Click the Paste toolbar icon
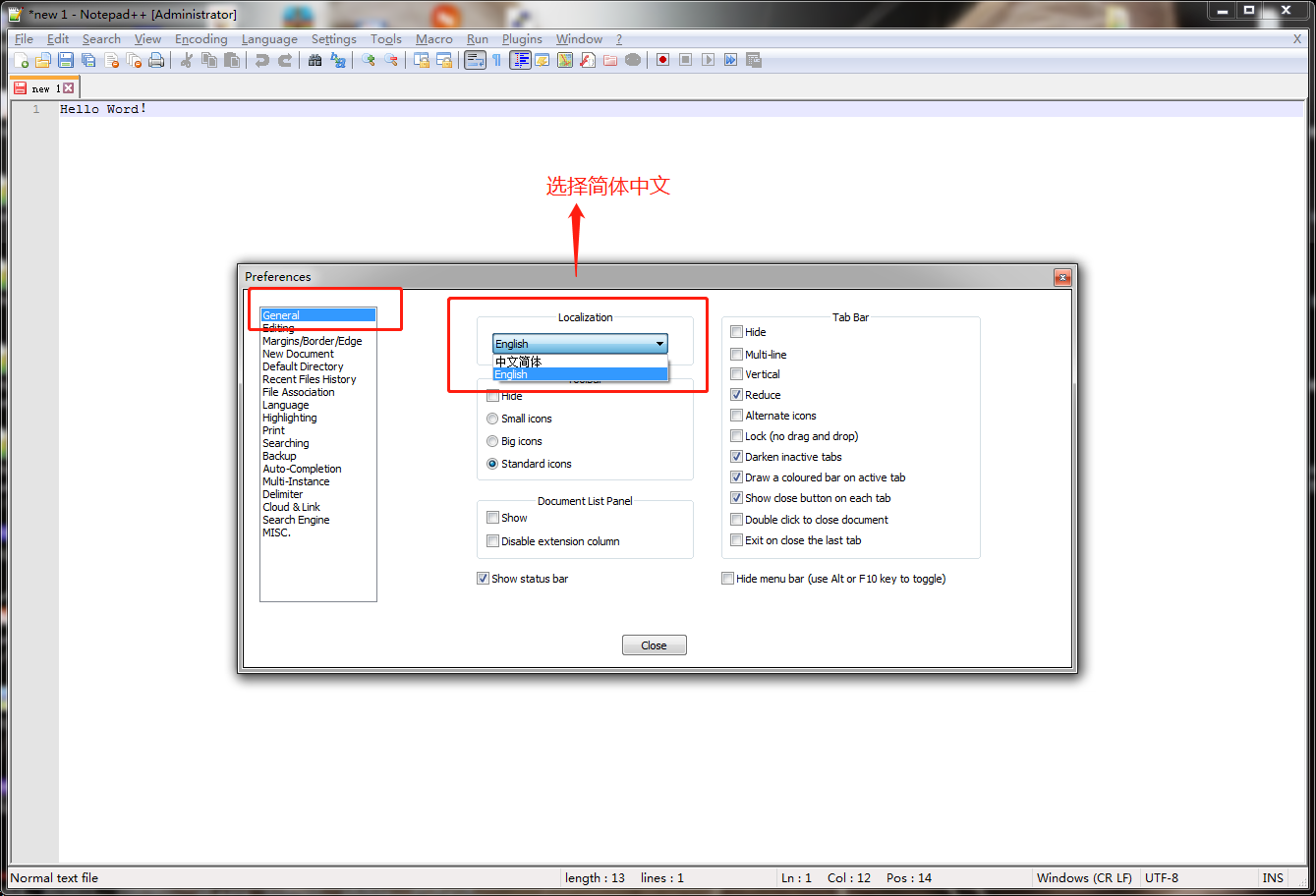Image resolution: width=1316 pixels, height=896 pixels. 232,60
